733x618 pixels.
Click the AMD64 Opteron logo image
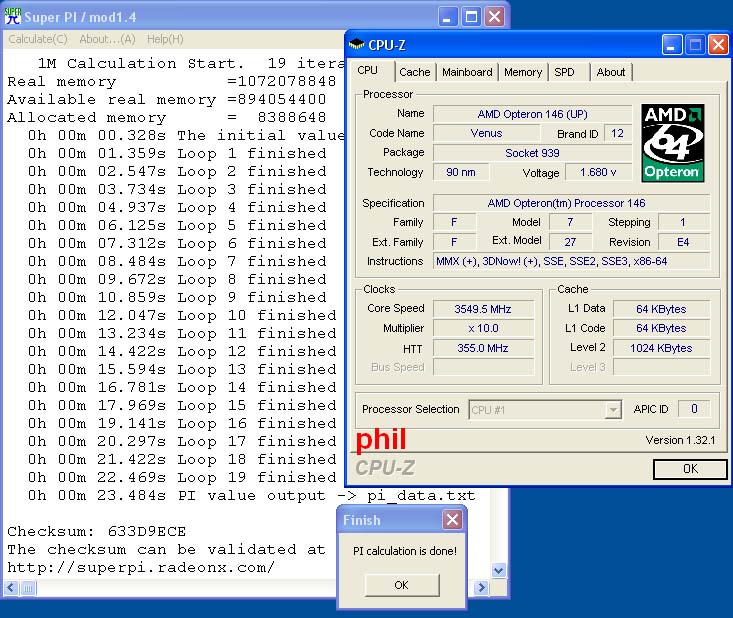tap(673, 143)
